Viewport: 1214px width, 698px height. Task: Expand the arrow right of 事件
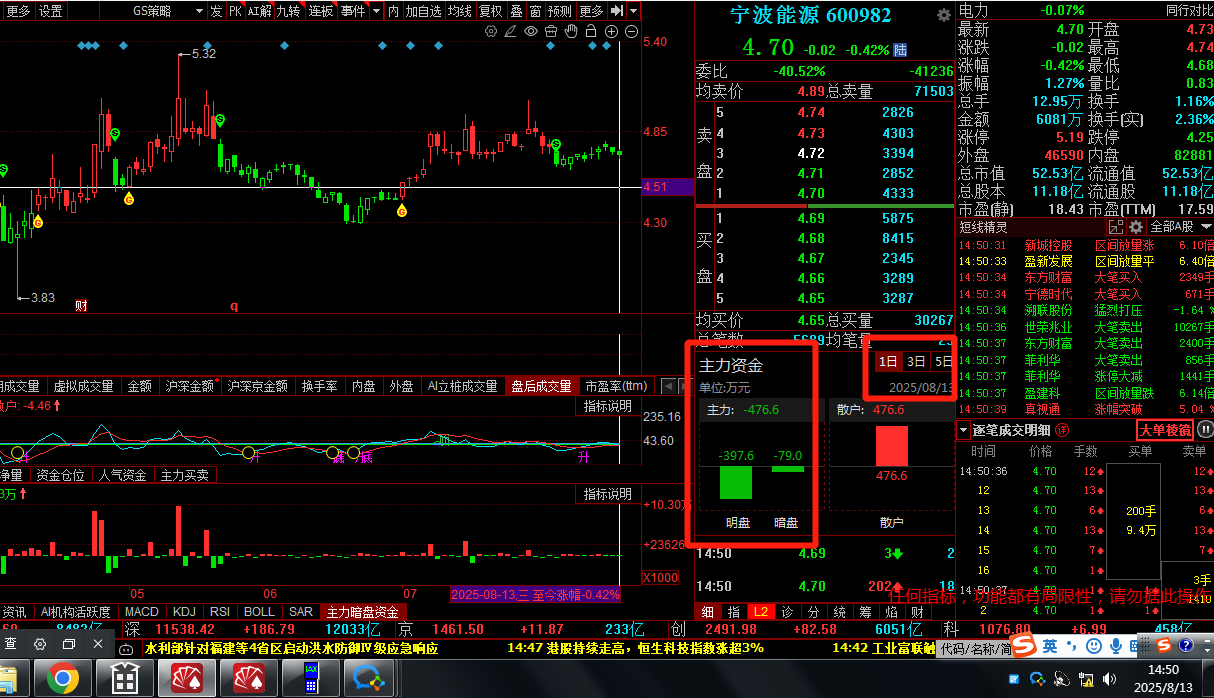[x=376, y=11]
